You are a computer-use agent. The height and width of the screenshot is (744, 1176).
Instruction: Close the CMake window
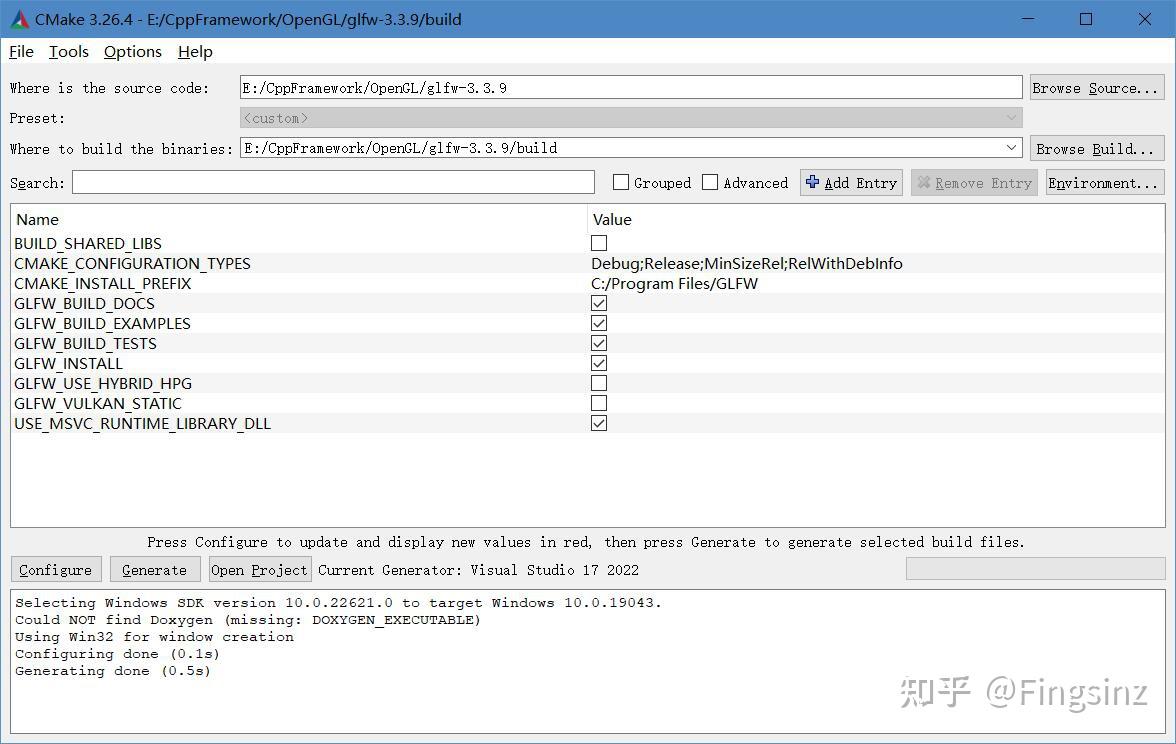[x=1144, y=19]
